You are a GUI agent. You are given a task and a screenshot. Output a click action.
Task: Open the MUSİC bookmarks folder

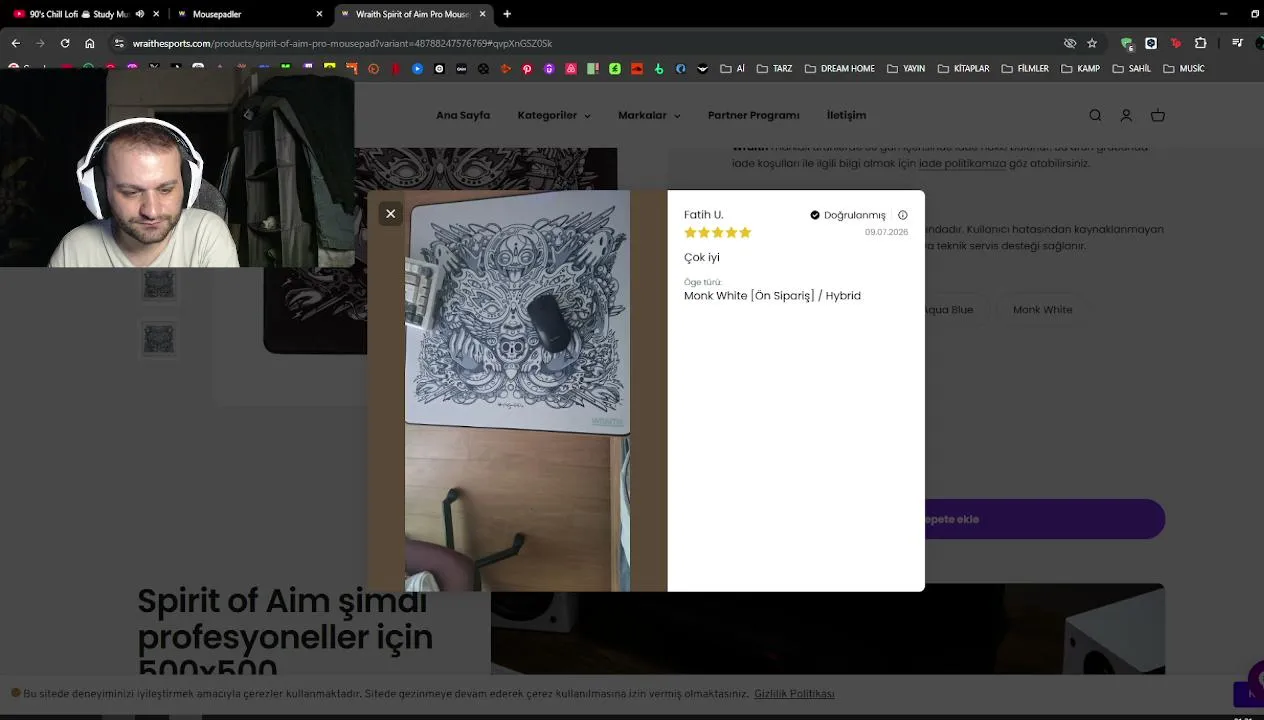click(x=1184, y=68)
